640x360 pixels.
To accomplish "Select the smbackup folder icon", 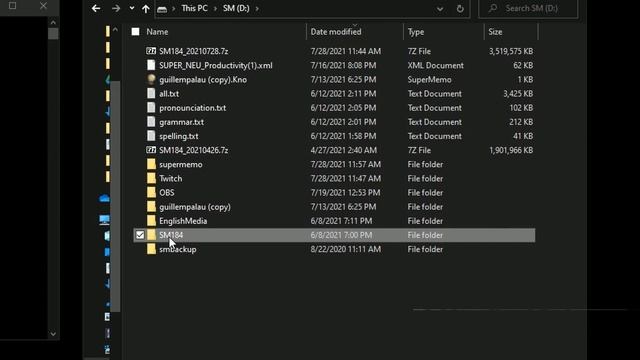I will click(151, 249).
